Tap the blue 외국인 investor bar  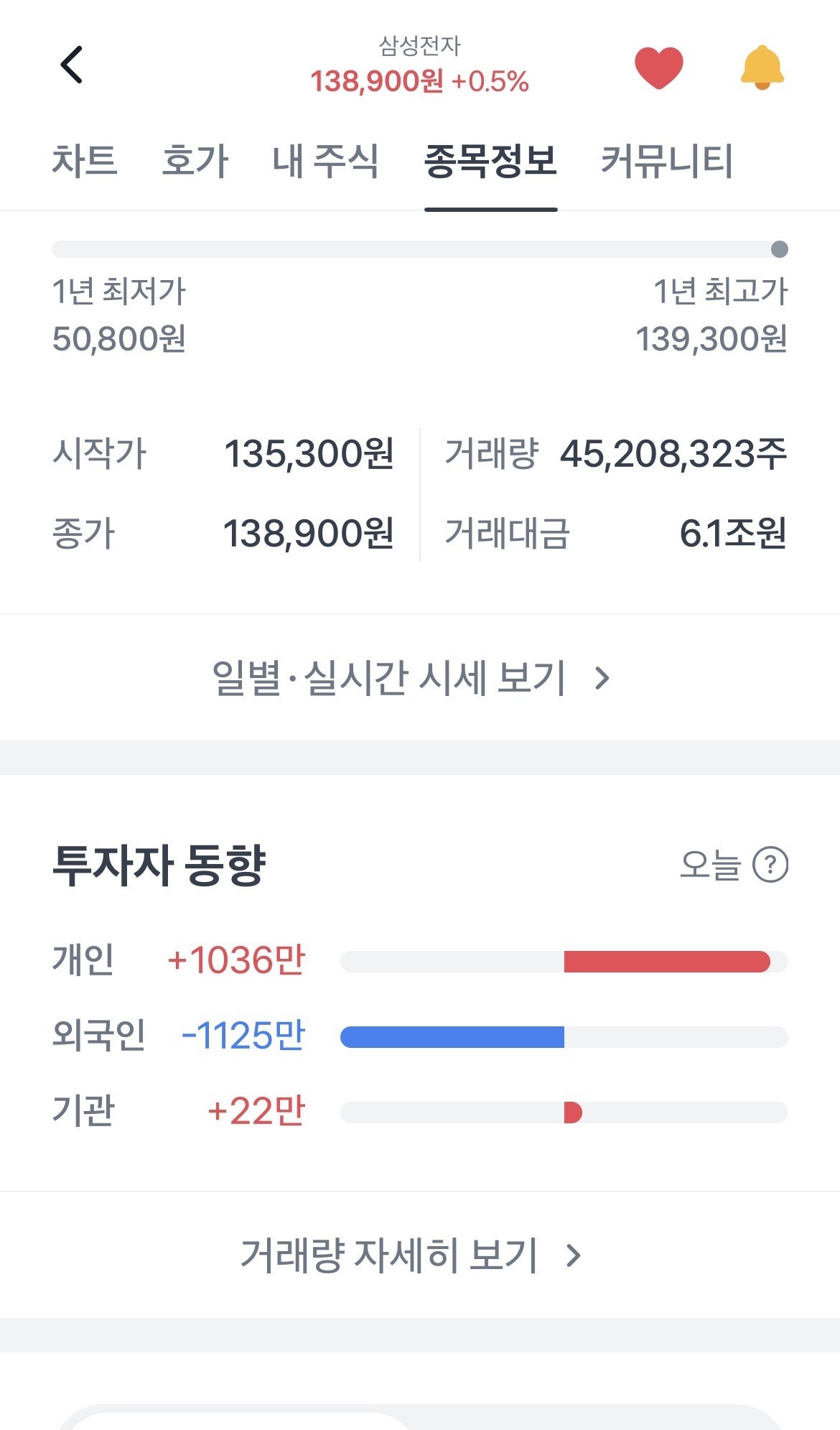(x=452, y=1036)
